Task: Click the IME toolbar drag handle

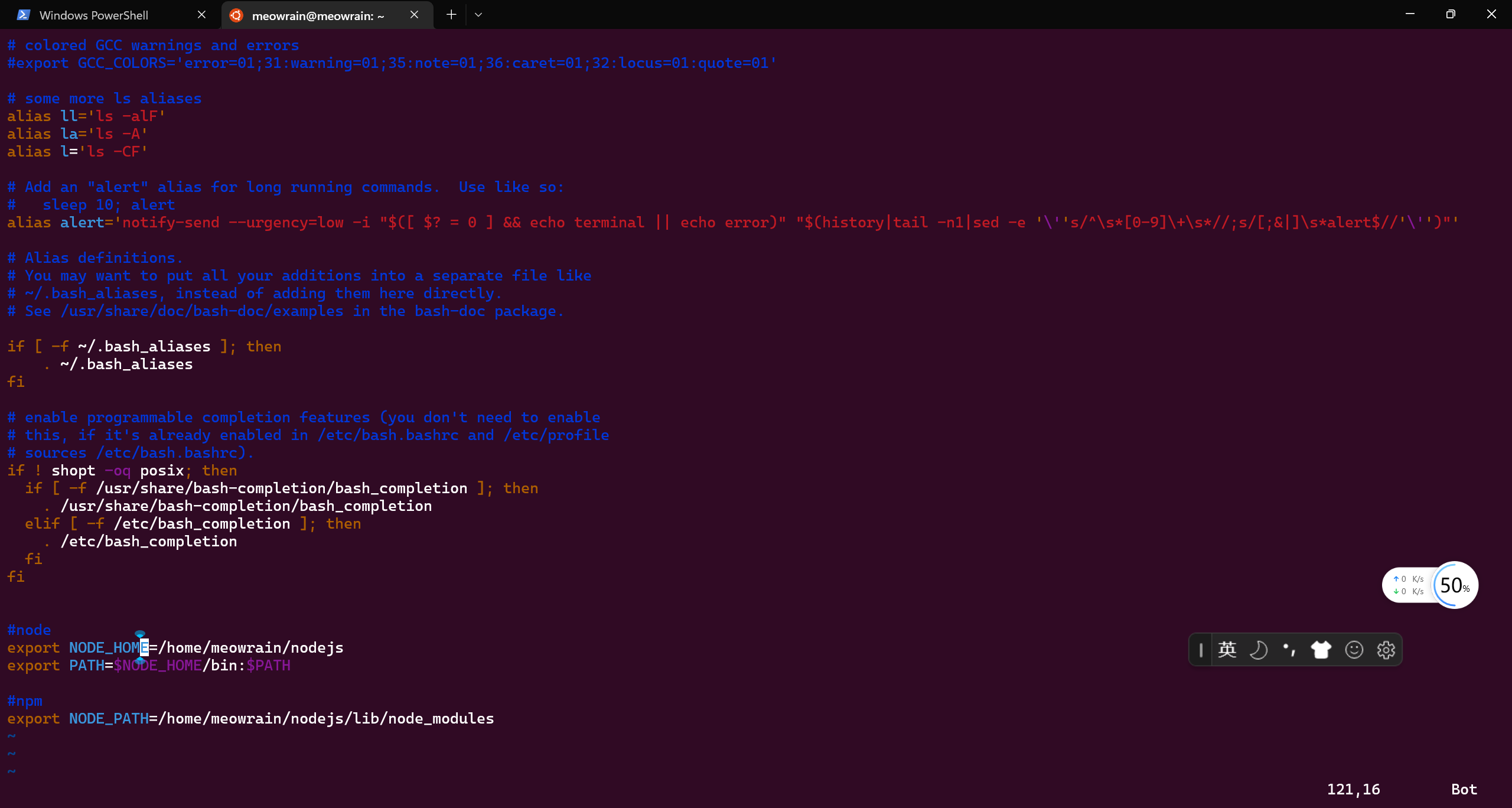Action: [x=1201, y=650]
